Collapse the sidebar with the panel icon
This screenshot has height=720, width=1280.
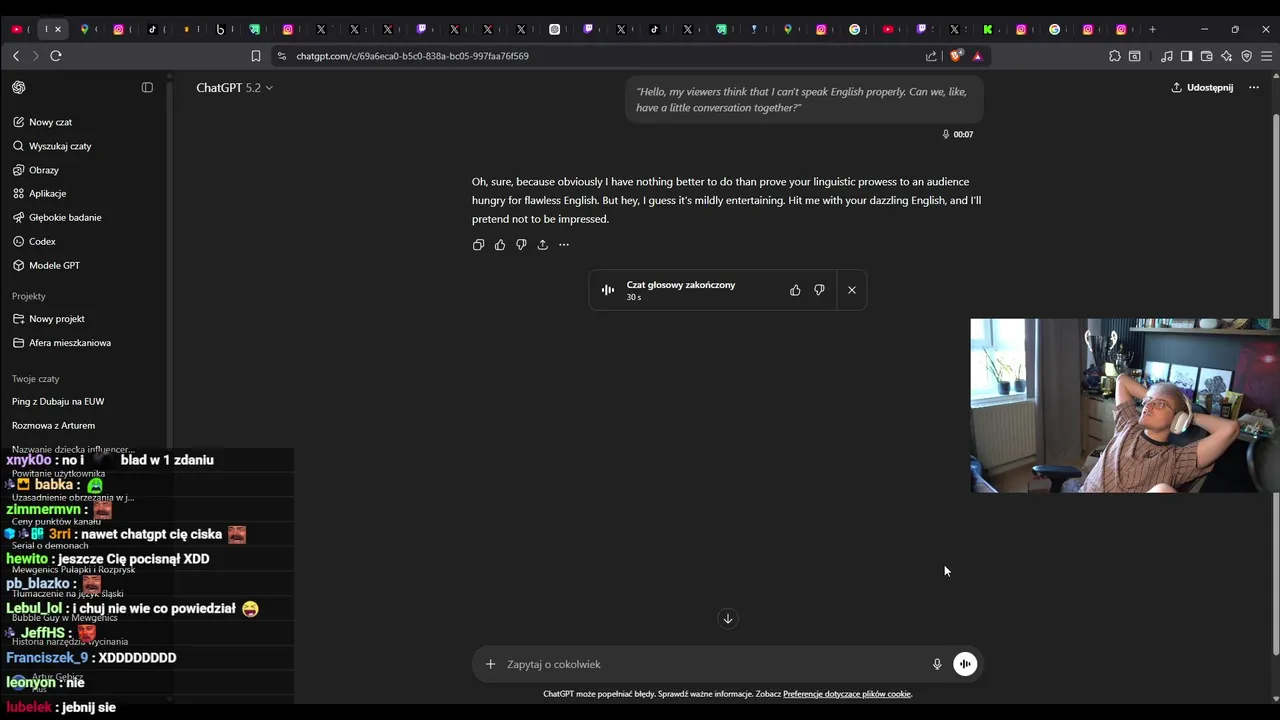click(147, 88)
